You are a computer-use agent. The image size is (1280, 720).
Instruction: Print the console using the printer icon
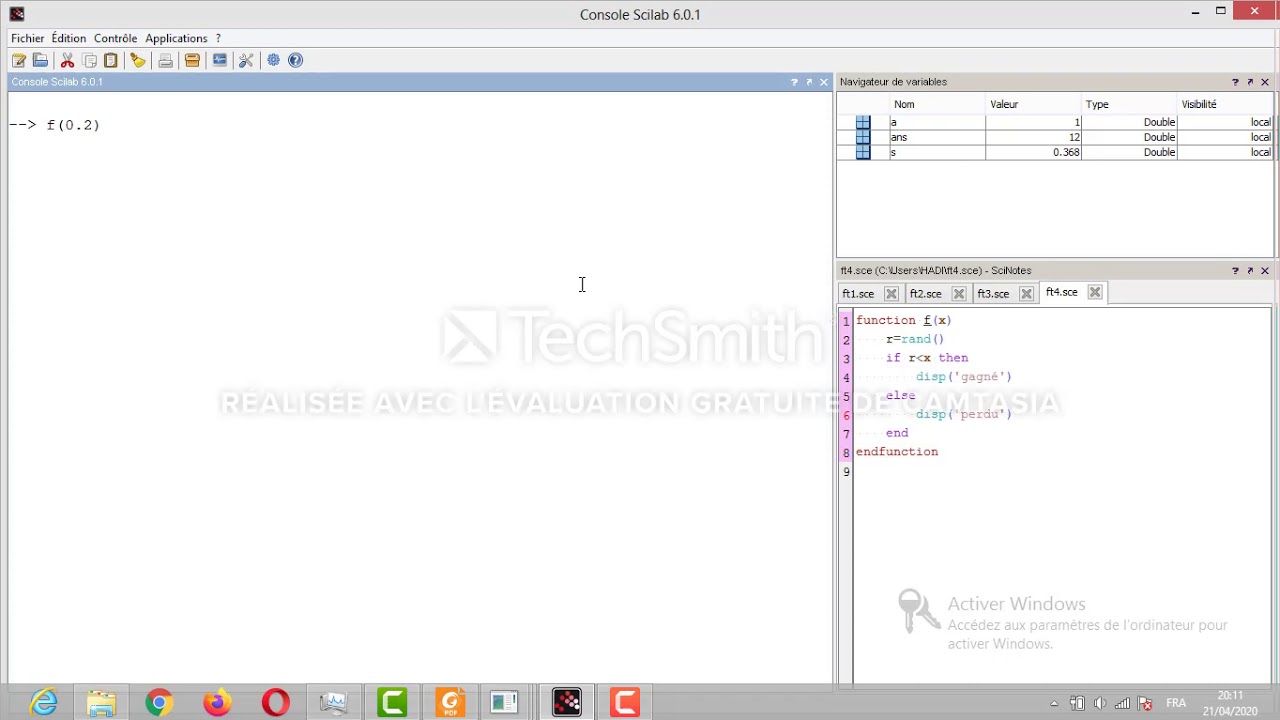click(165, 60)
